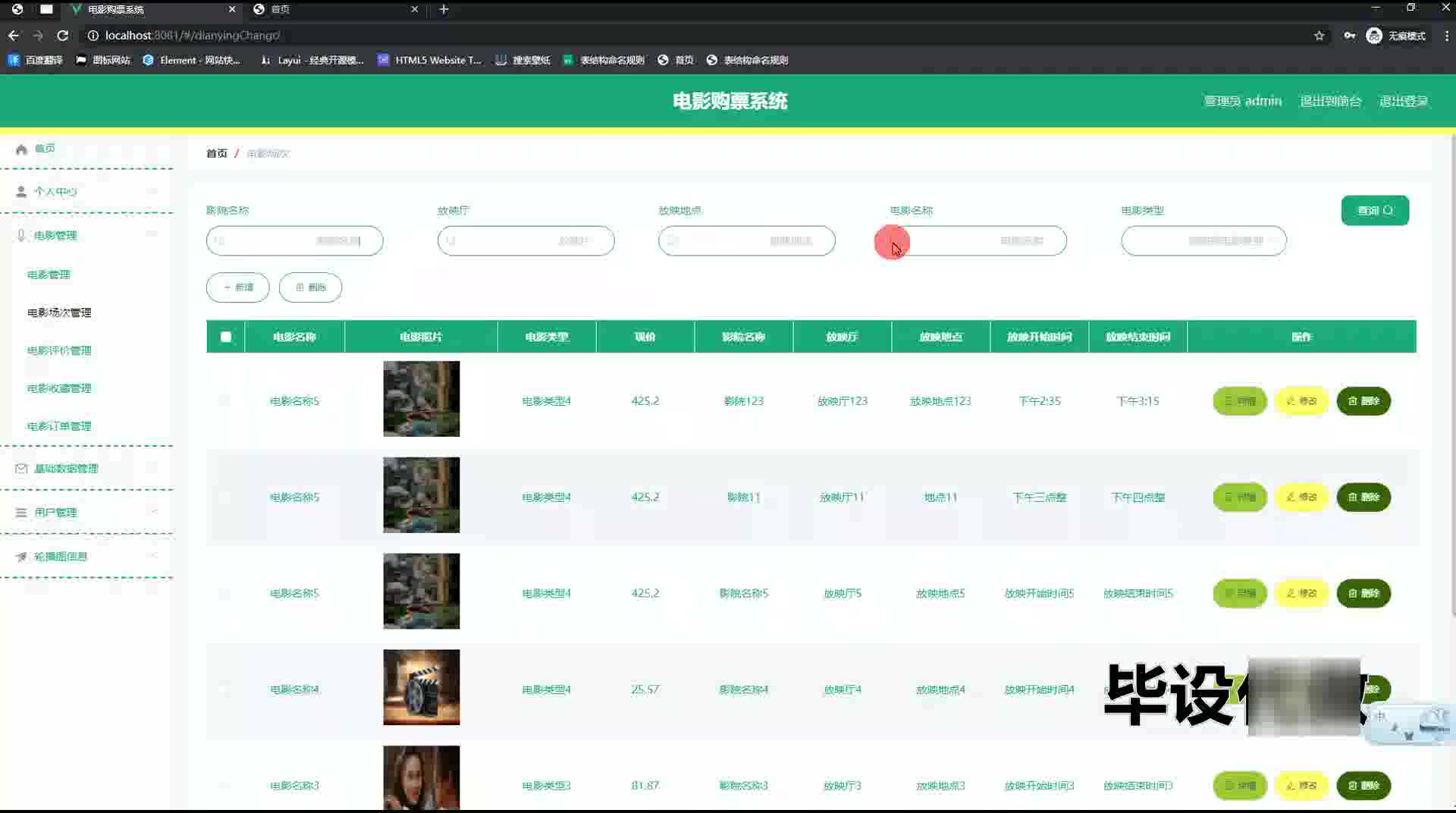Click the person icon beside 个人中心
Image resolution: width=1456 pixels, height=813 pixels.
pos(21,192)
